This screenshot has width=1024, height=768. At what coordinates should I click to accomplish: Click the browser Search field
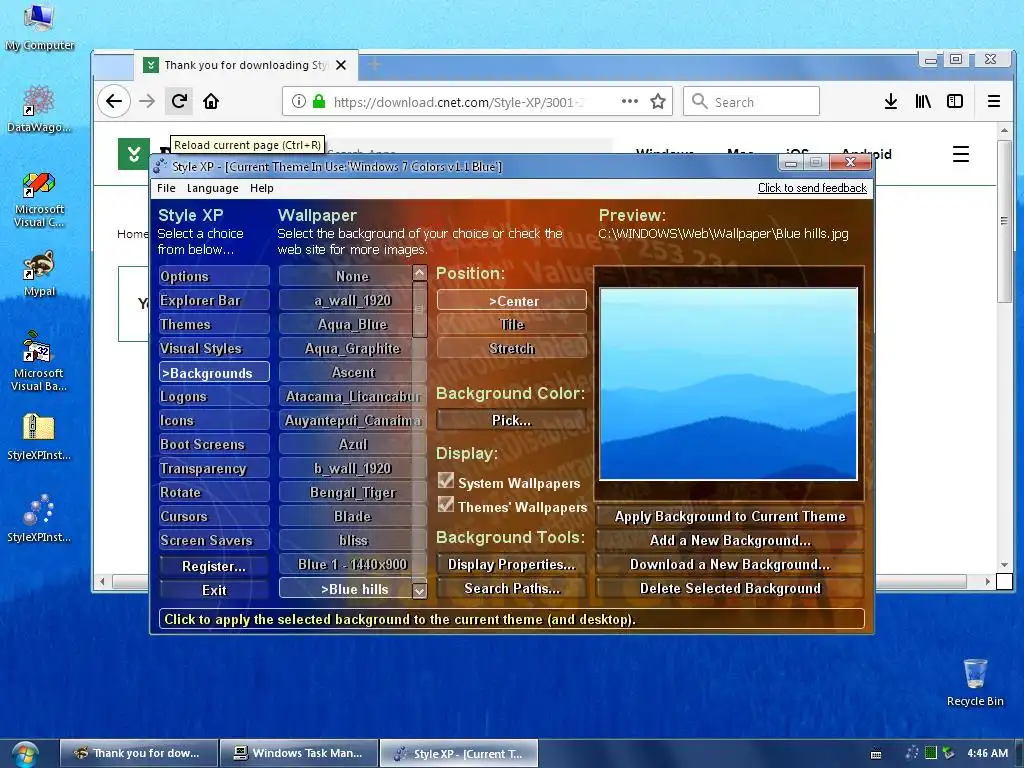751,101
